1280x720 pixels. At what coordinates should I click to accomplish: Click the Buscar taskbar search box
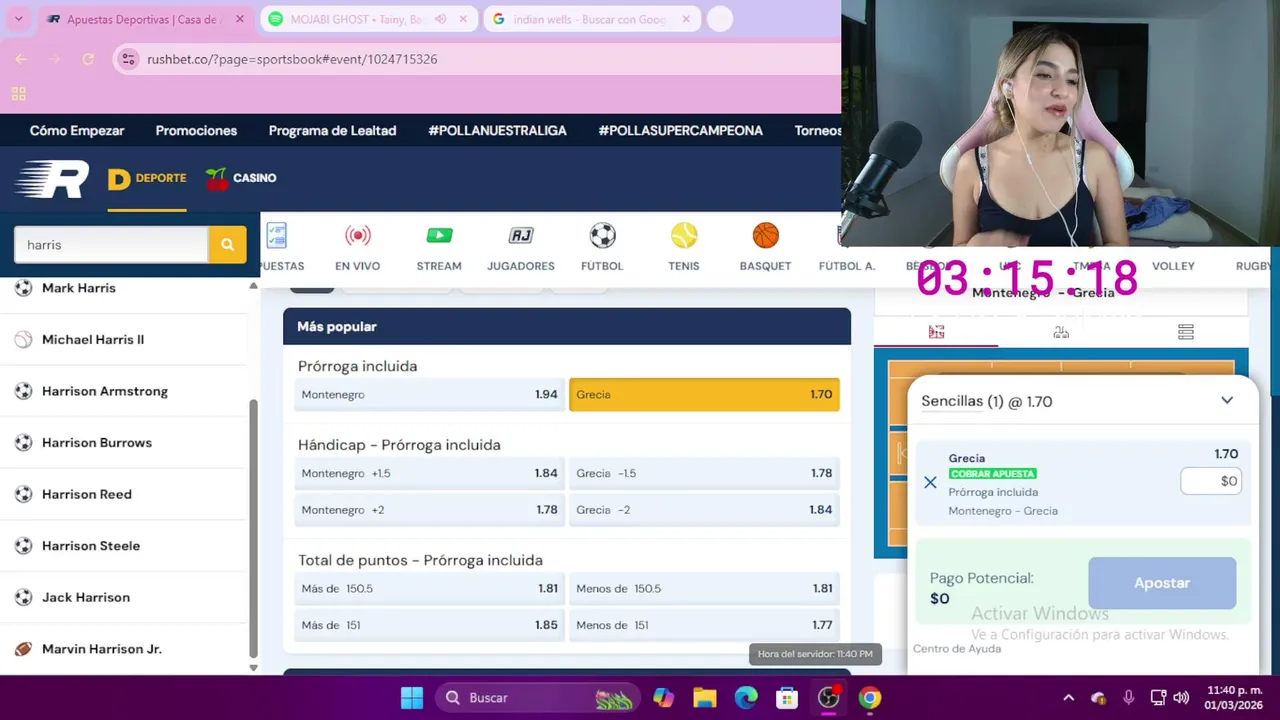[537, 698]
